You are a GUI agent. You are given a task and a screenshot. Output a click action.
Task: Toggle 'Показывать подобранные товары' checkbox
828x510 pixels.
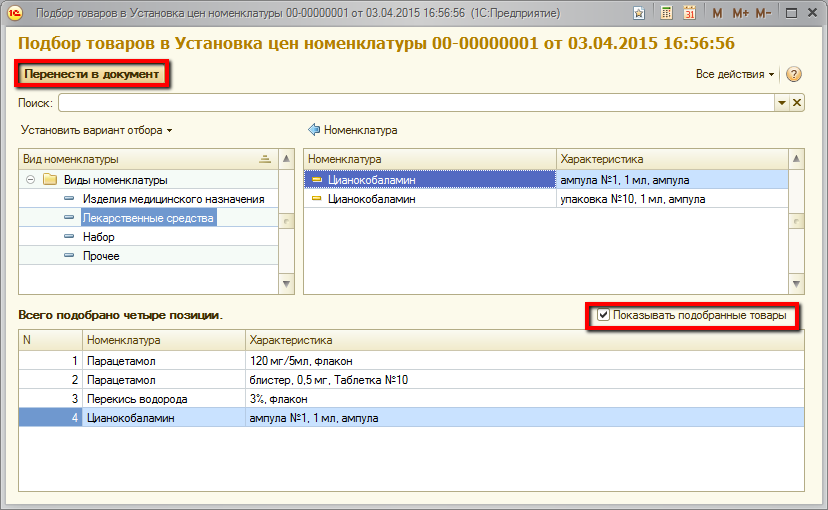pyautogui.click(x=603, y=315)
